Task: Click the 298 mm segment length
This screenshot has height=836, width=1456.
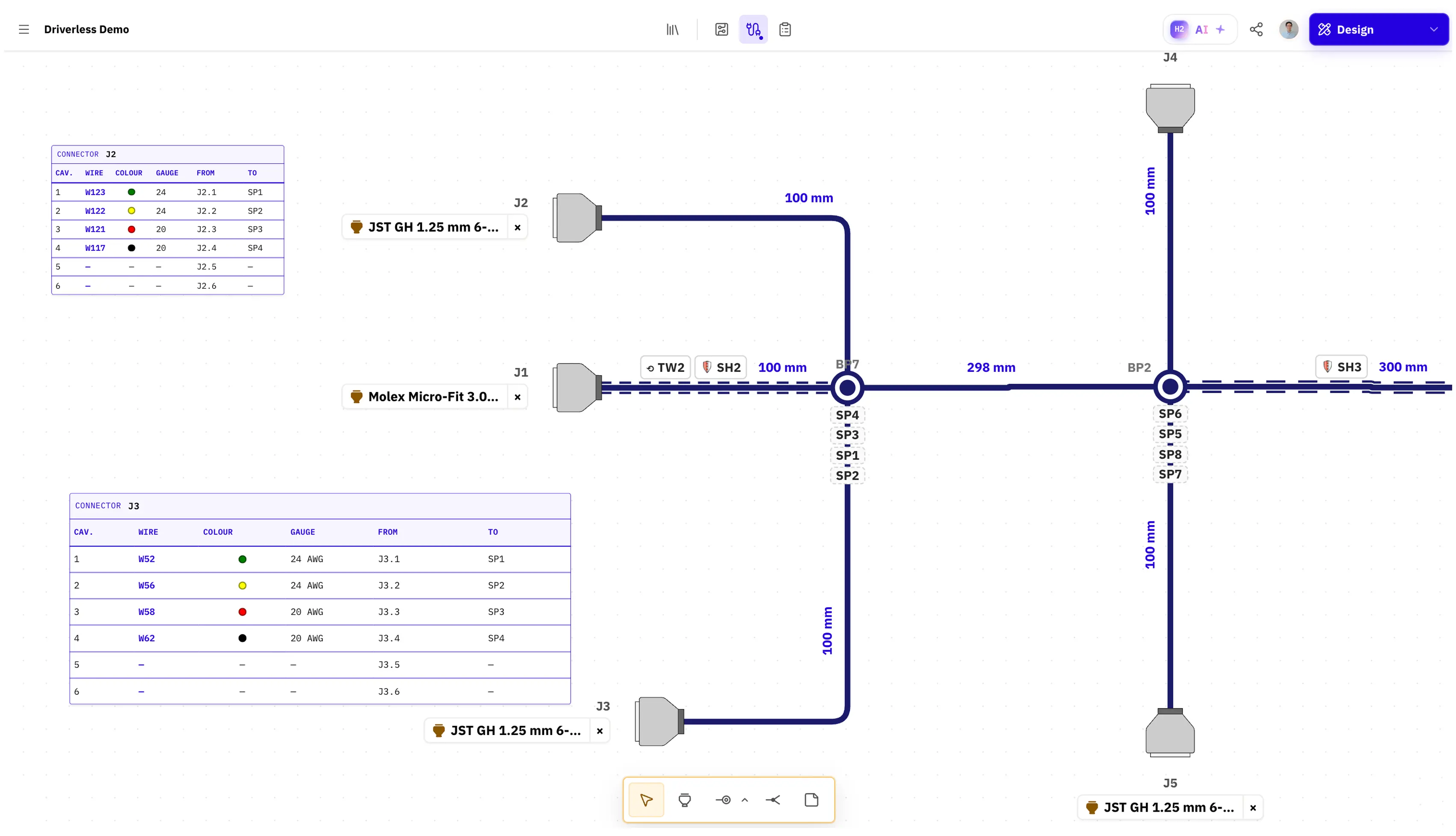Action: 991,368
